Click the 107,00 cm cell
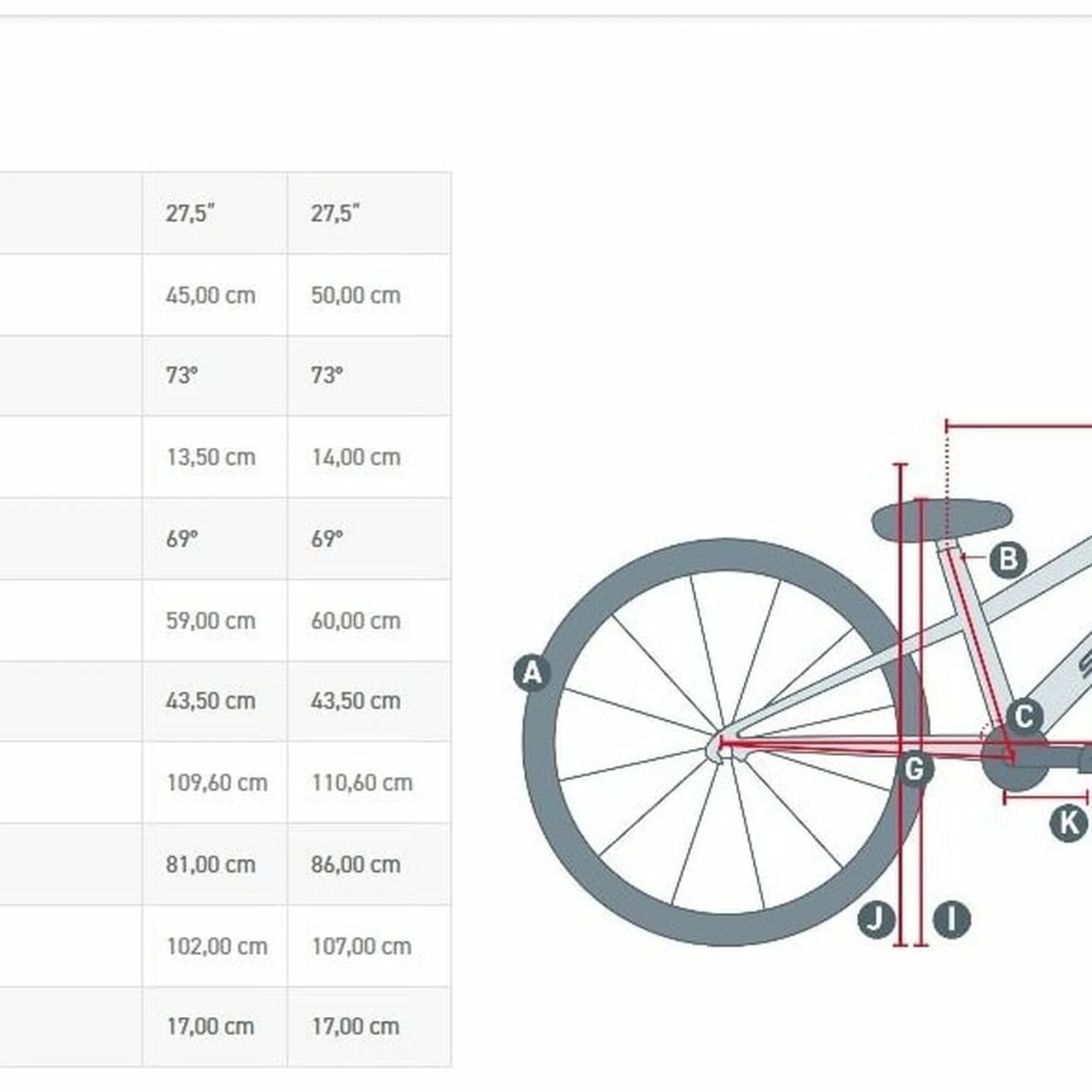Screen dimensions: 1092x1092 [362, 947]
